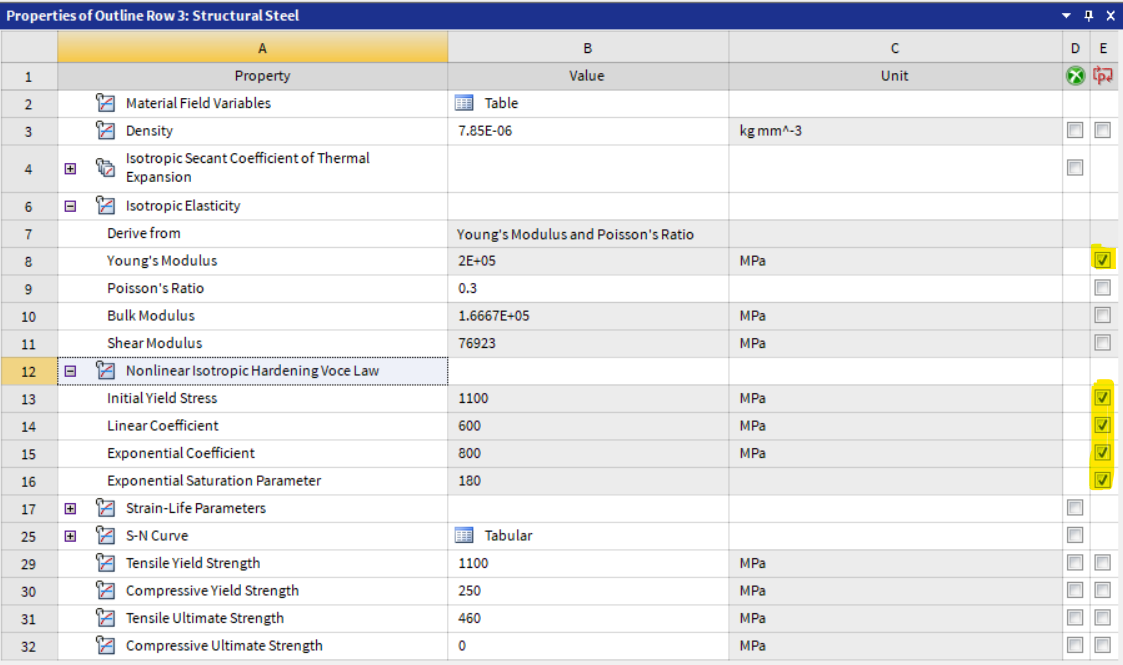Click the Isotropic Elasticity property icon
This screenshot has height=665, width=1123.
click(104, 205)
